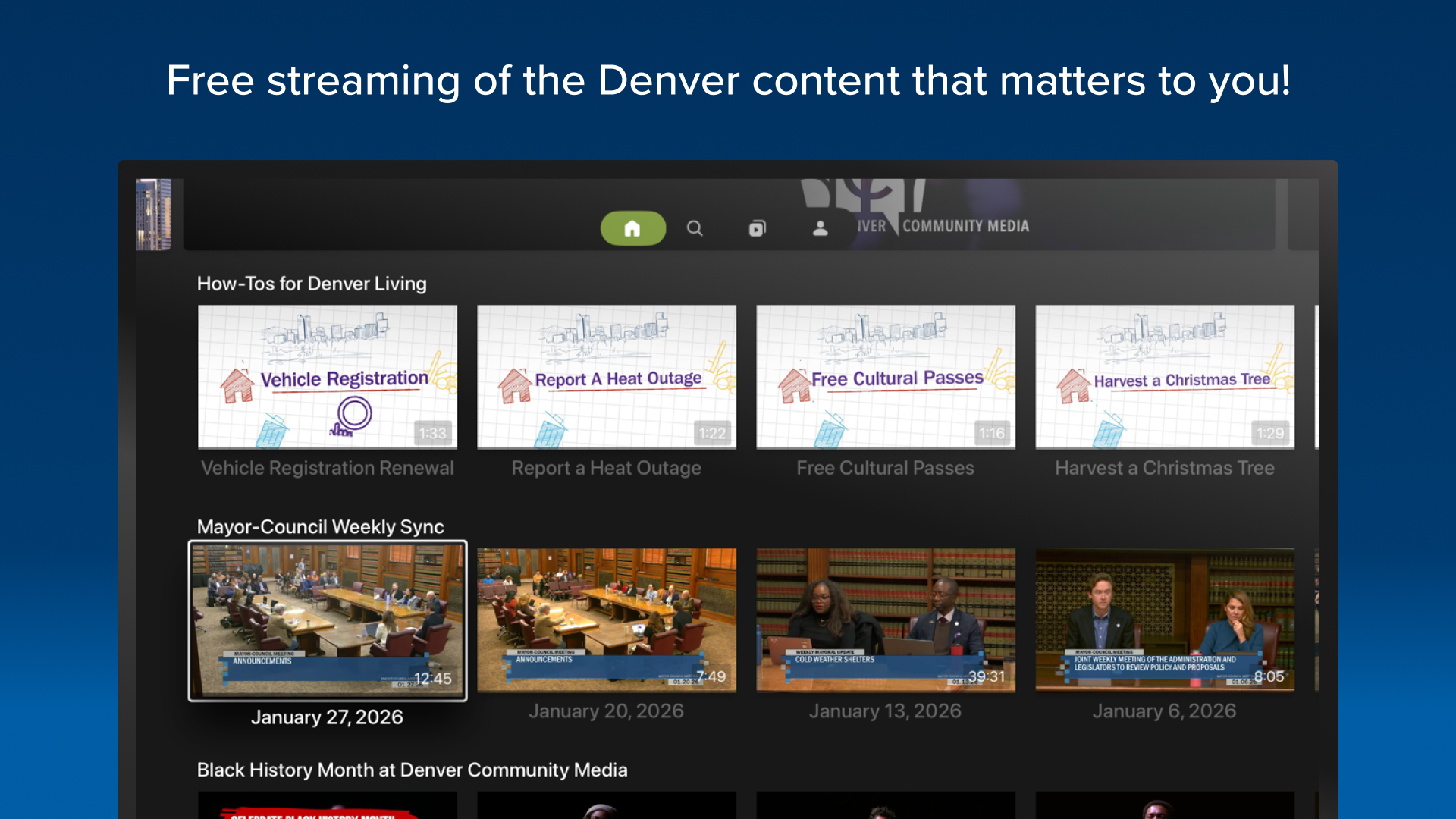Play Free Cultural Passes video thumbnail

886,377
